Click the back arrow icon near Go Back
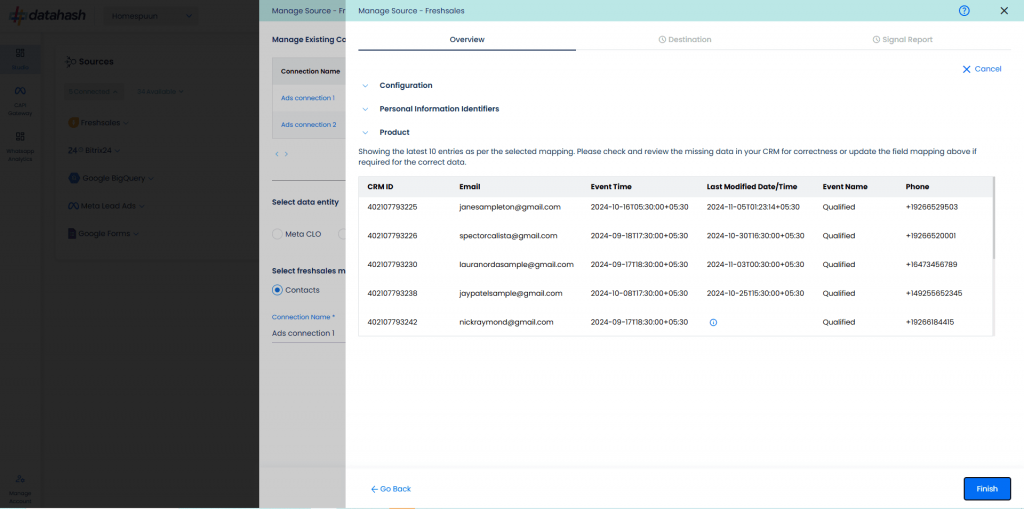Image resolution: width=1024 pixels, height=509 pixels. point(374,489)
